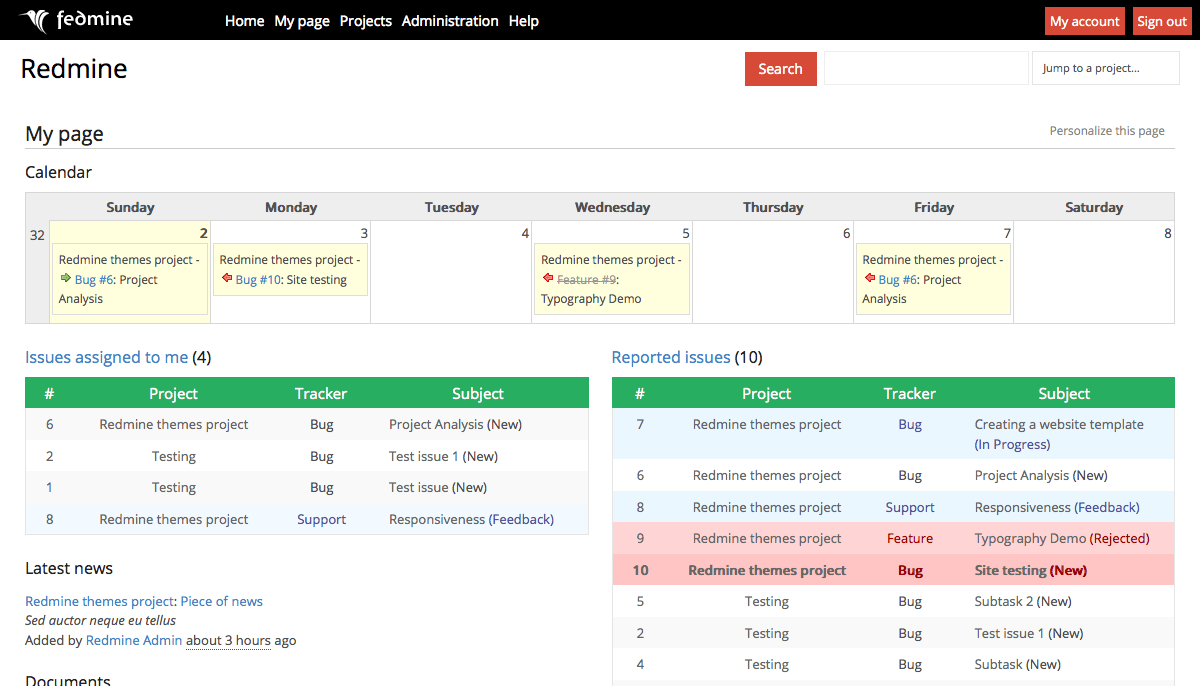Click the 'Calendar' section heading
1200x686 pixels.
58,172
